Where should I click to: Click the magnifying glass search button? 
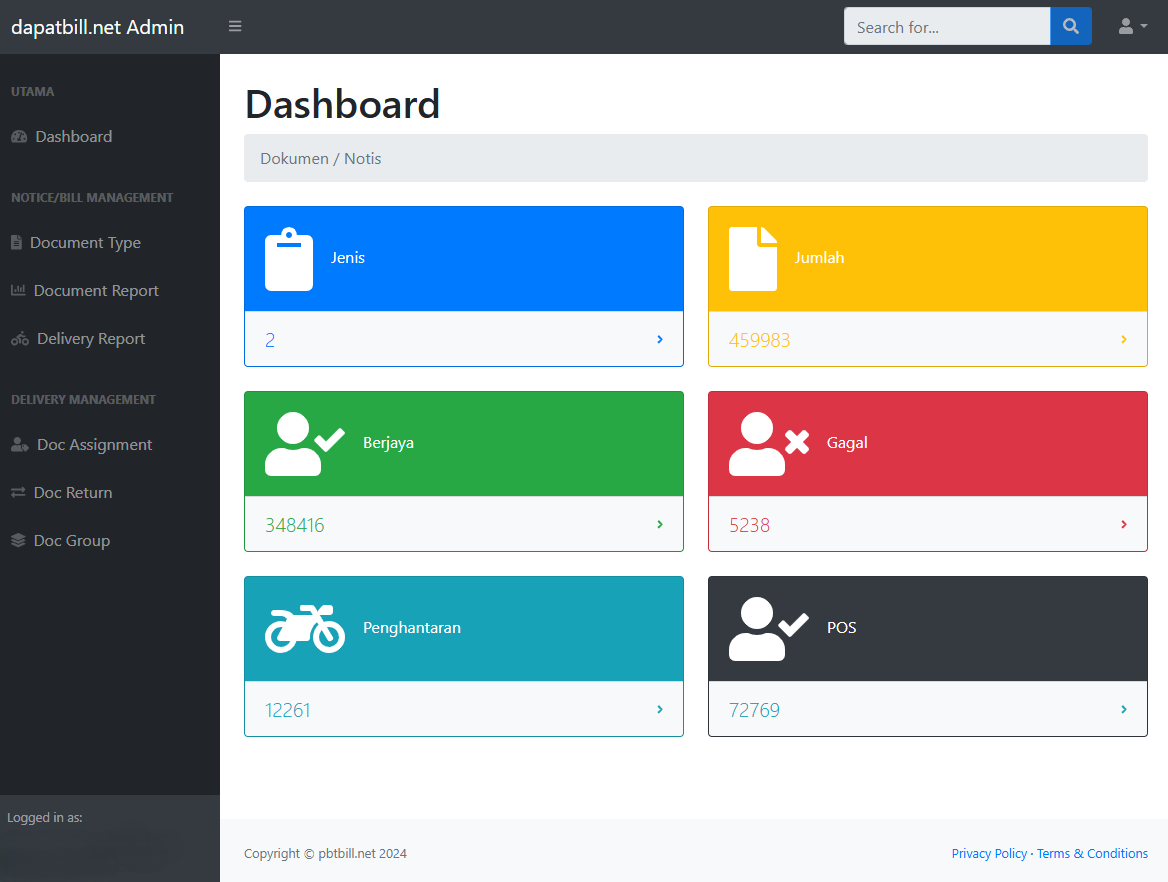1070,27
